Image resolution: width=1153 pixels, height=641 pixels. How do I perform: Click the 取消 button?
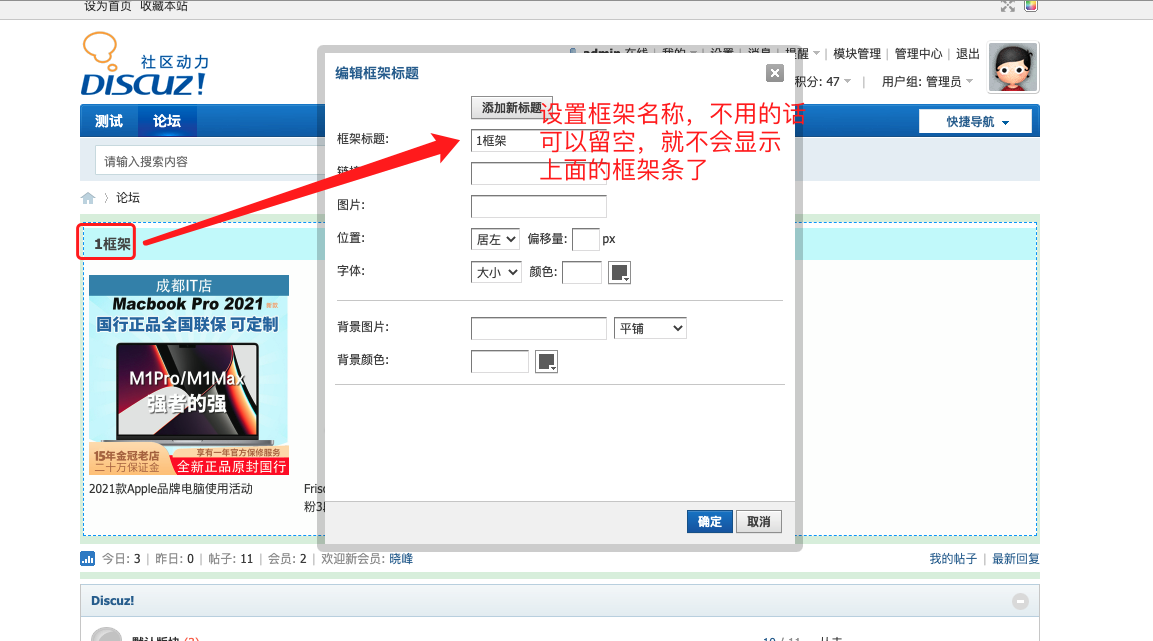point(759,522)
